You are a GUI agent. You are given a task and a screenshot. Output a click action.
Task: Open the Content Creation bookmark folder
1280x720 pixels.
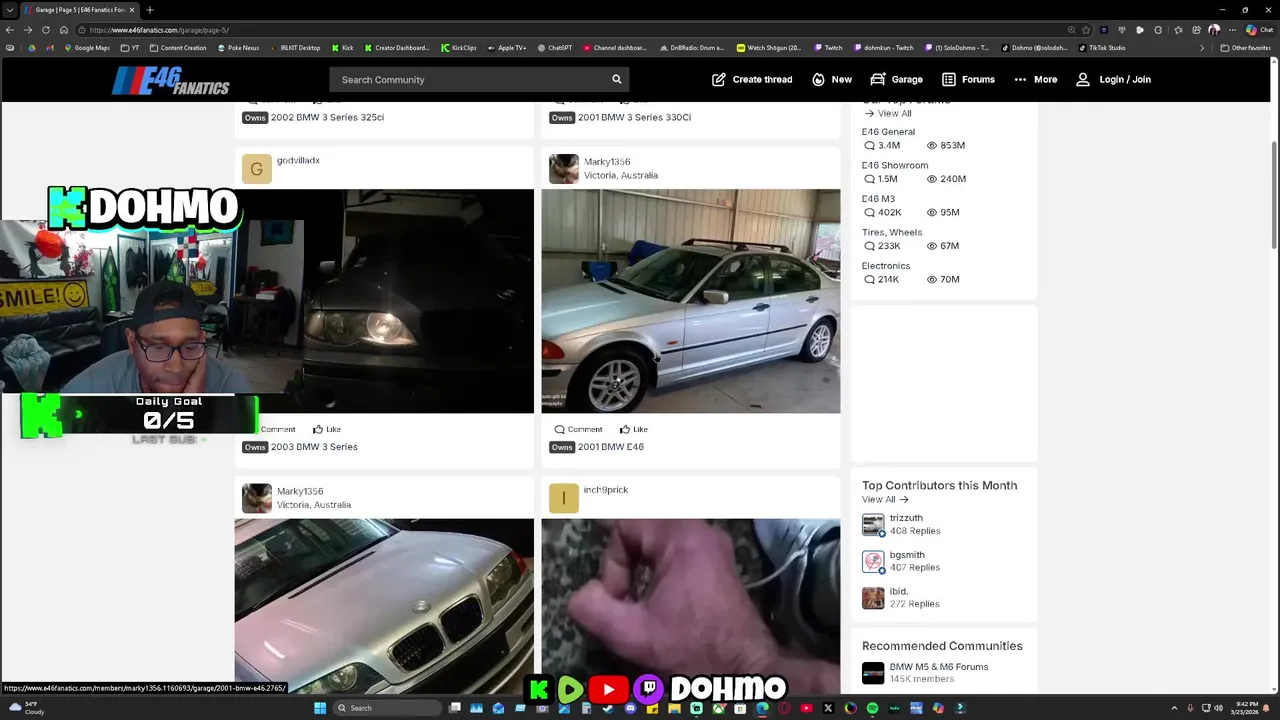[178, 48]
